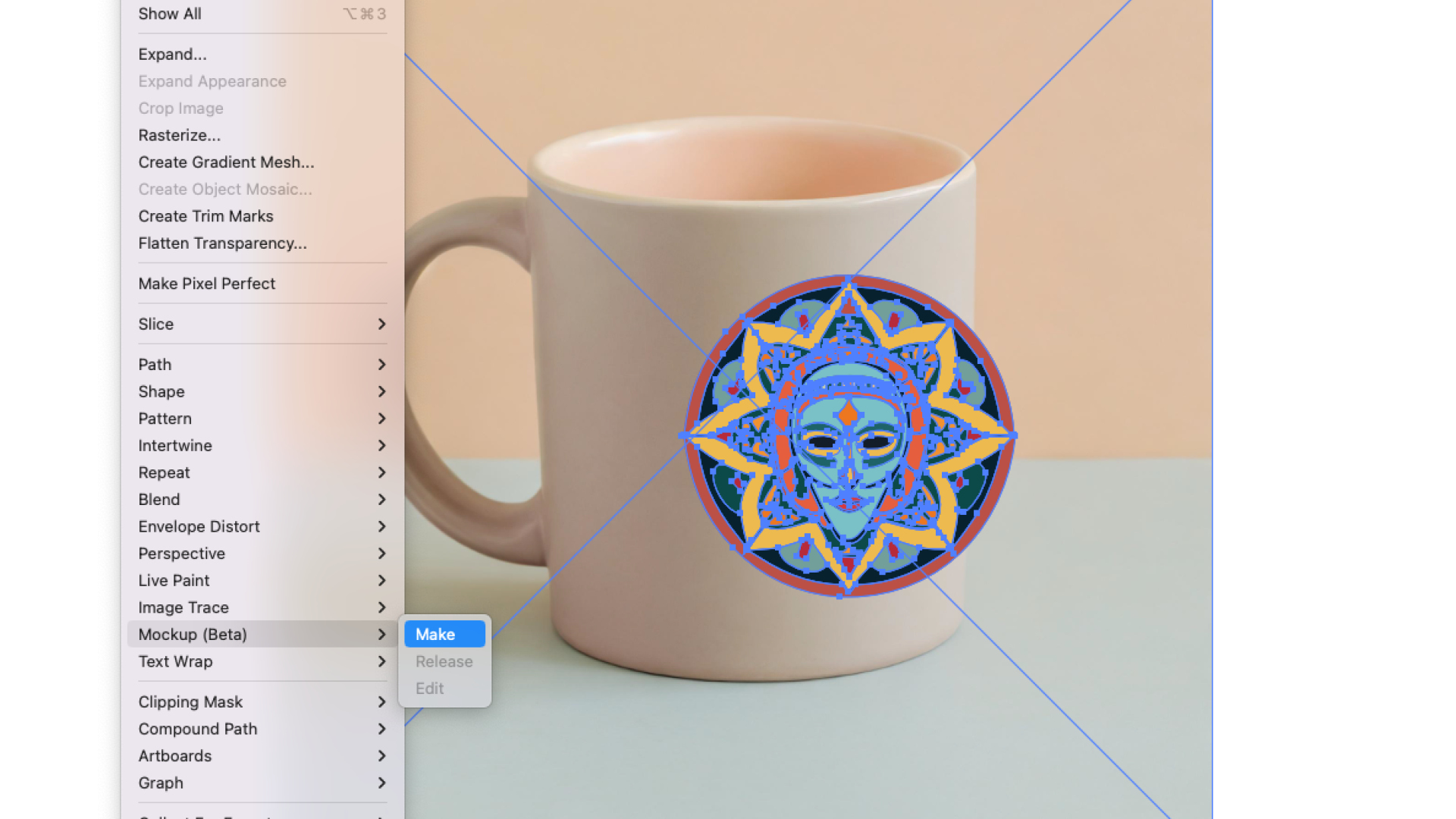
Task: Apply Make Pixel Perfect
Action: click(x=206, y=283)
